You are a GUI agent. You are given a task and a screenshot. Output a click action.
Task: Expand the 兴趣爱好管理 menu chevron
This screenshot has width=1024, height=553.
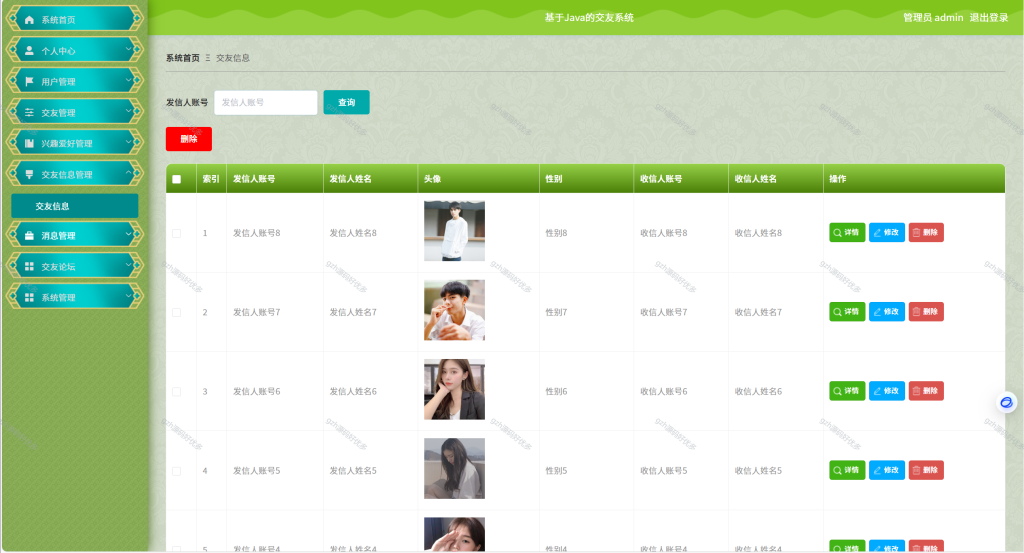(x=129, y=142)
